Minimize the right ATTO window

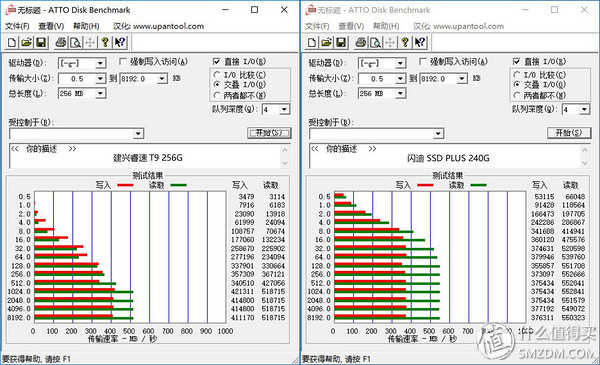click(x=525, y=10)
